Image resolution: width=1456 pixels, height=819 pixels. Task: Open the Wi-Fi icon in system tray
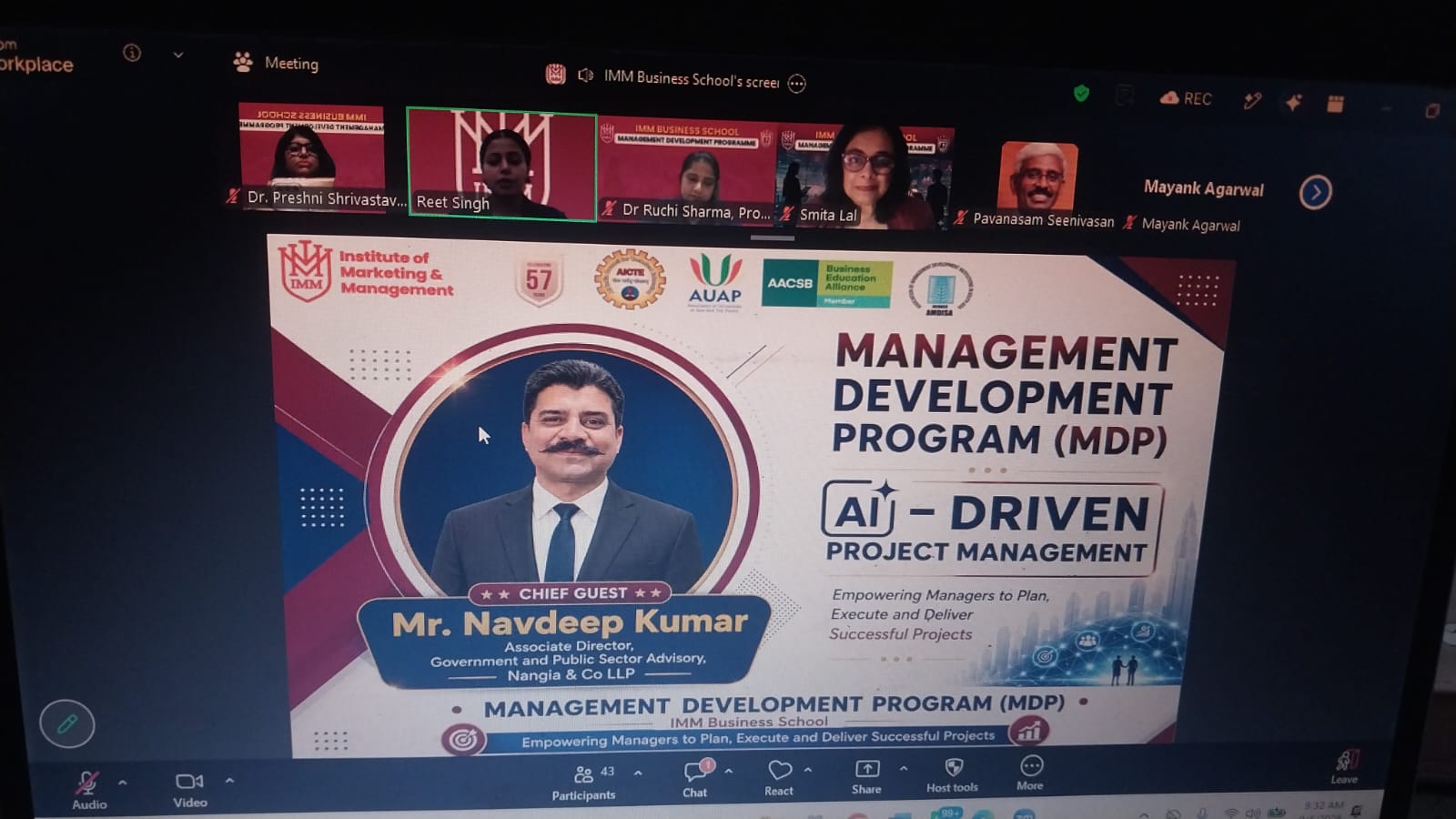coord(1230,813)
